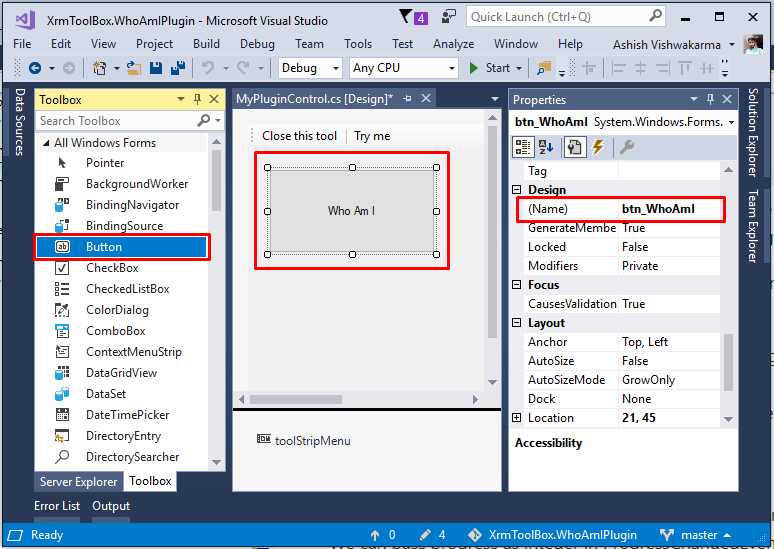The height and width of the screenshot is (549, 774).
Task: Click the notifications flag icon
Action: 405,17
